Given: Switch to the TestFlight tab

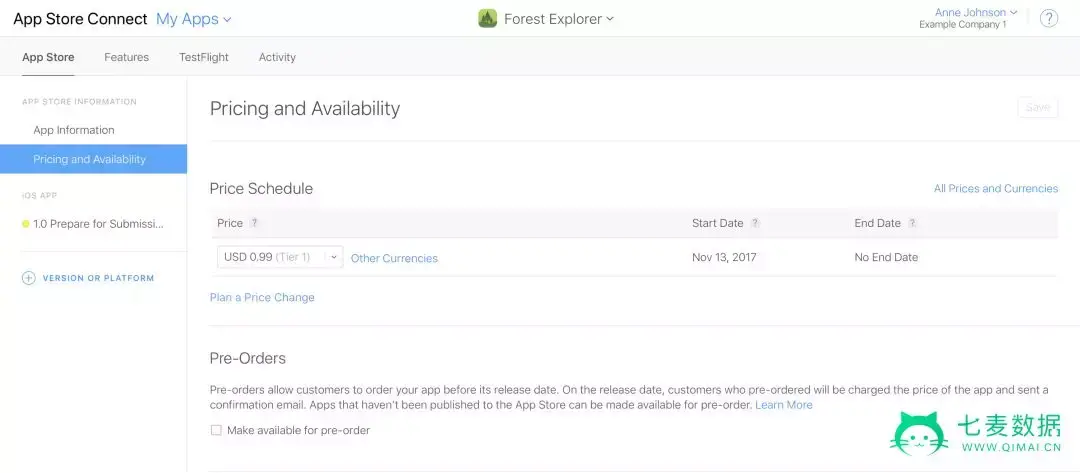Looking at the screenshot, I should pos(203,57).
